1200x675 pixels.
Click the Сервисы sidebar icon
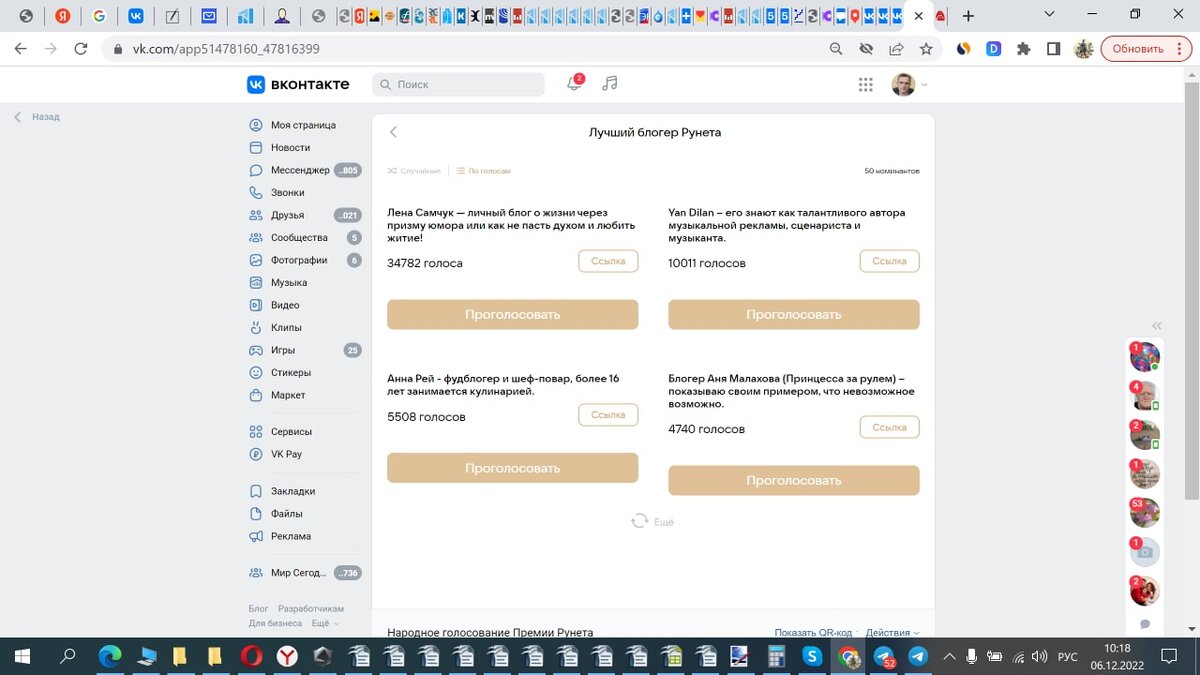pyautogui.click(x=256, y=431)
